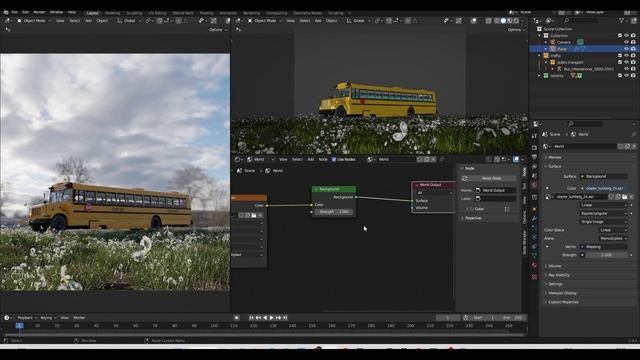Click the Name field showing World Output
Viewport: 640px width, 360px height.
pos(496,191)
